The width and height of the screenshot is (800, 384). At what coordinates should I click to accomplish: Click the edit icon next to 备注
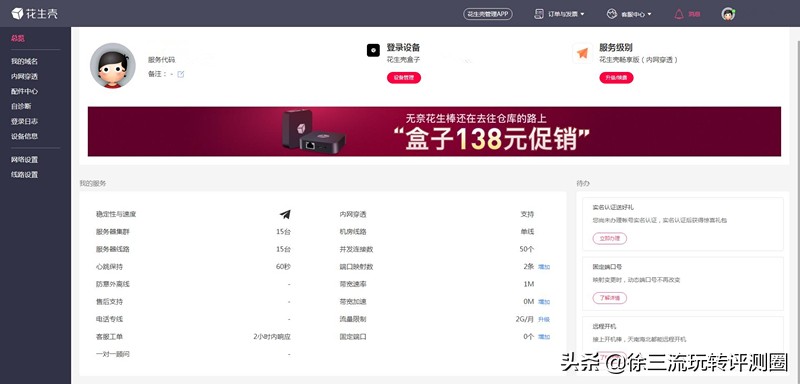click(x=181, y=74)
